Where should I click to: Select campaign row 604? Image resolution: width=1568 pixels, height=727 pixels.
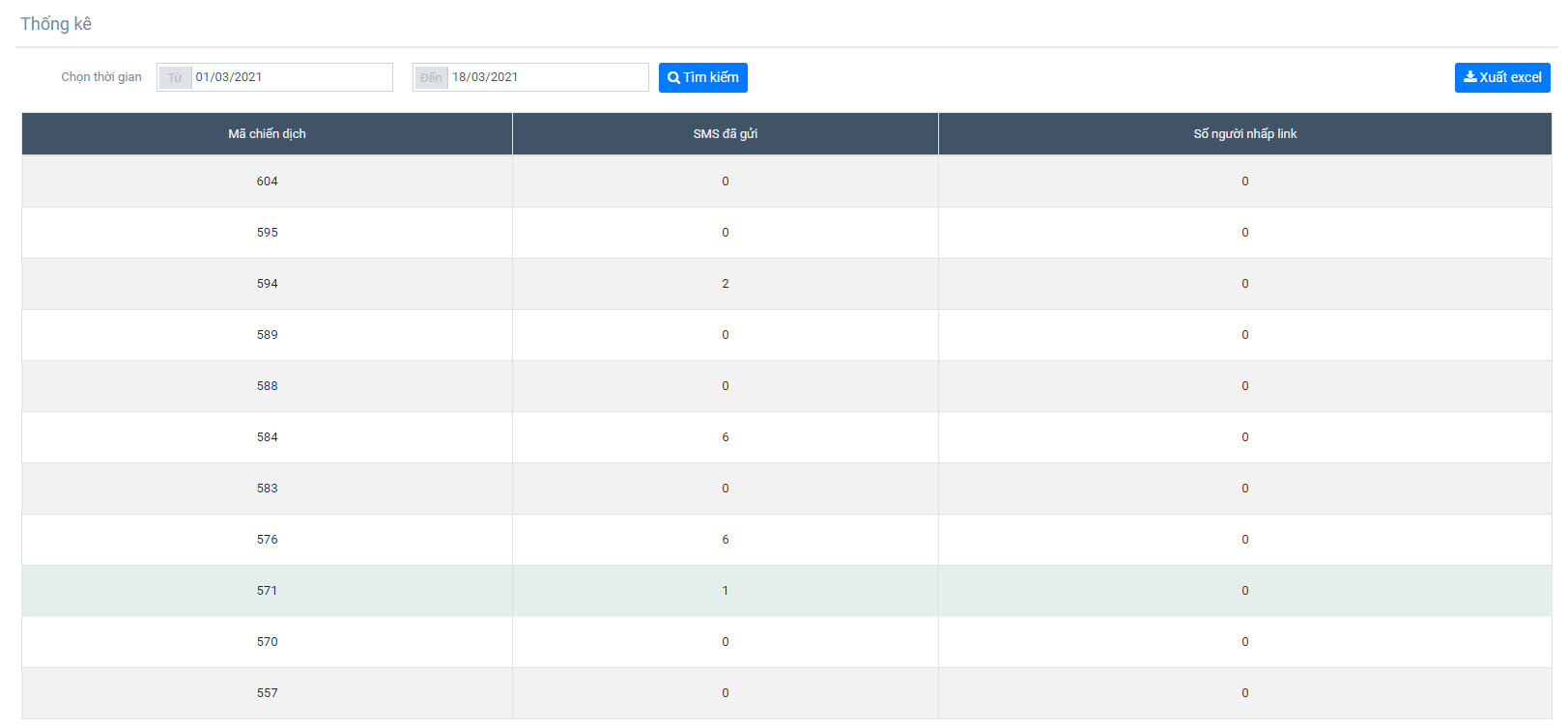[267, 182]
